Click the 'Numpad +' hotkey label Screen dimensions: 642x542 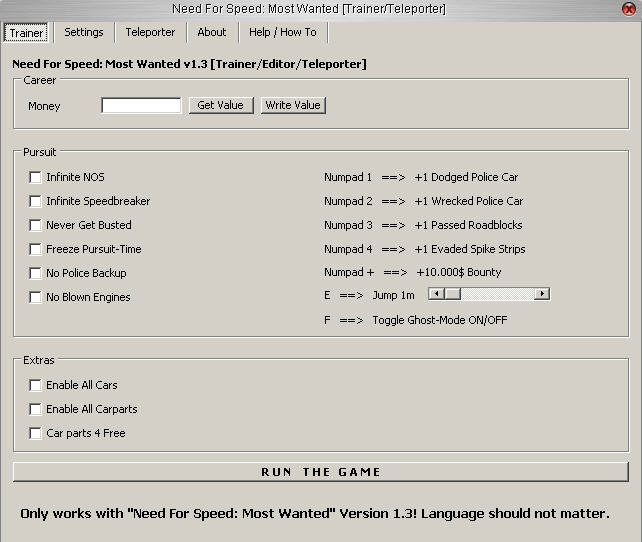(x=349, y=272)
